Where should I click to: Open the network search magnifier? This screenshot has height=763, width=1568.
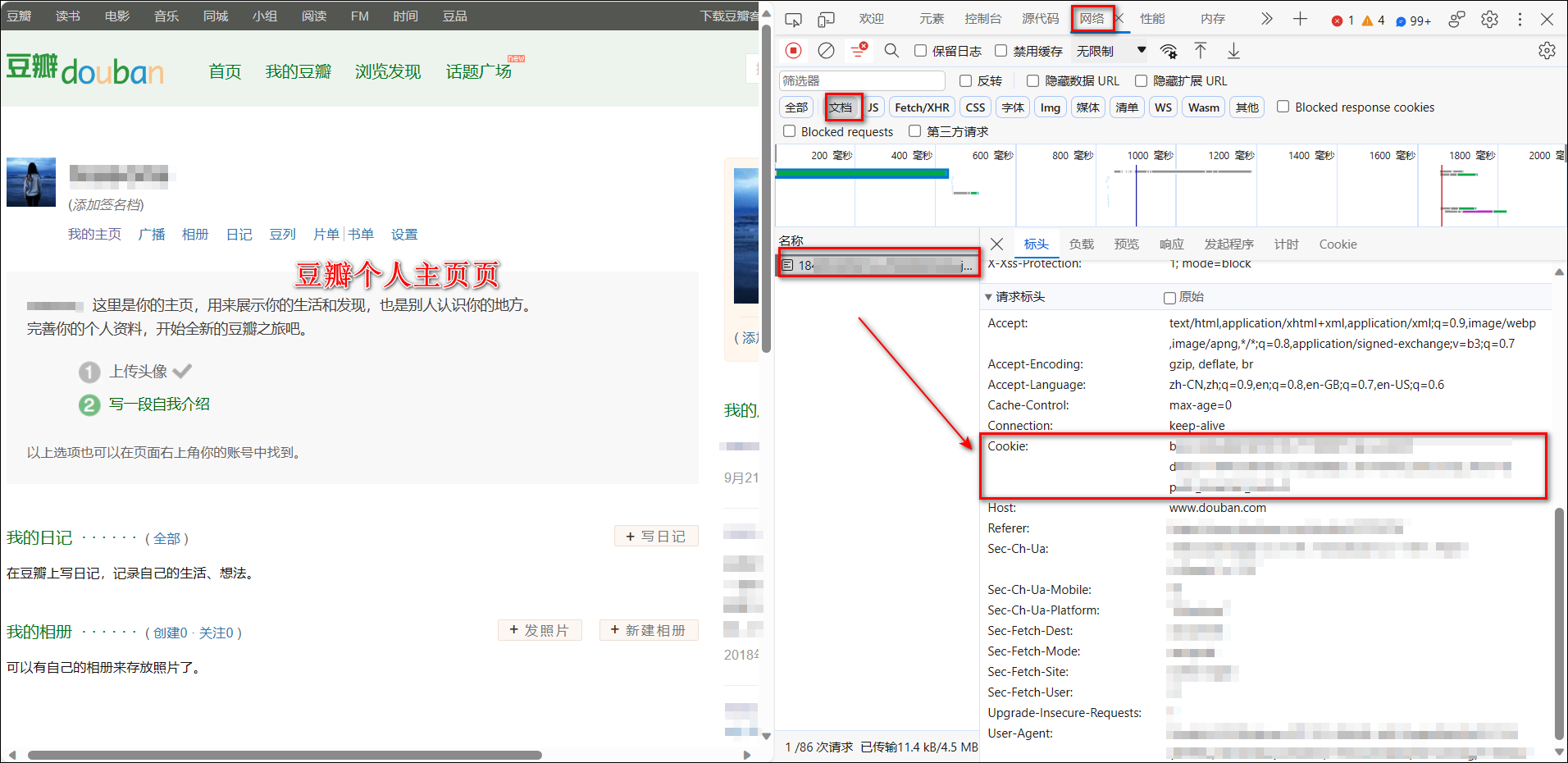(x=891, y=51)
